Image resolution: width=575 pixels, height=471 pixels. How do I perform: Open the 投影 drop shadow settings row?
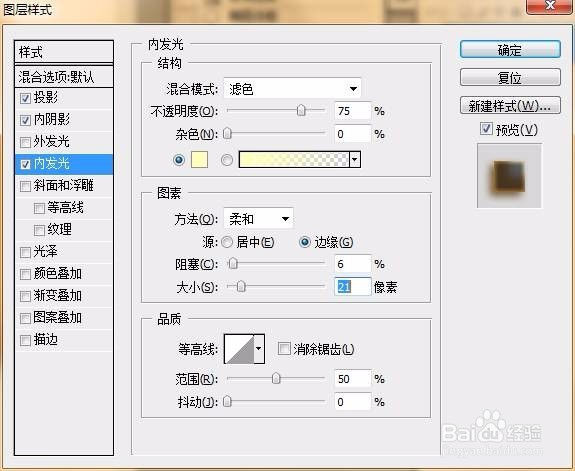coord(64,98)
